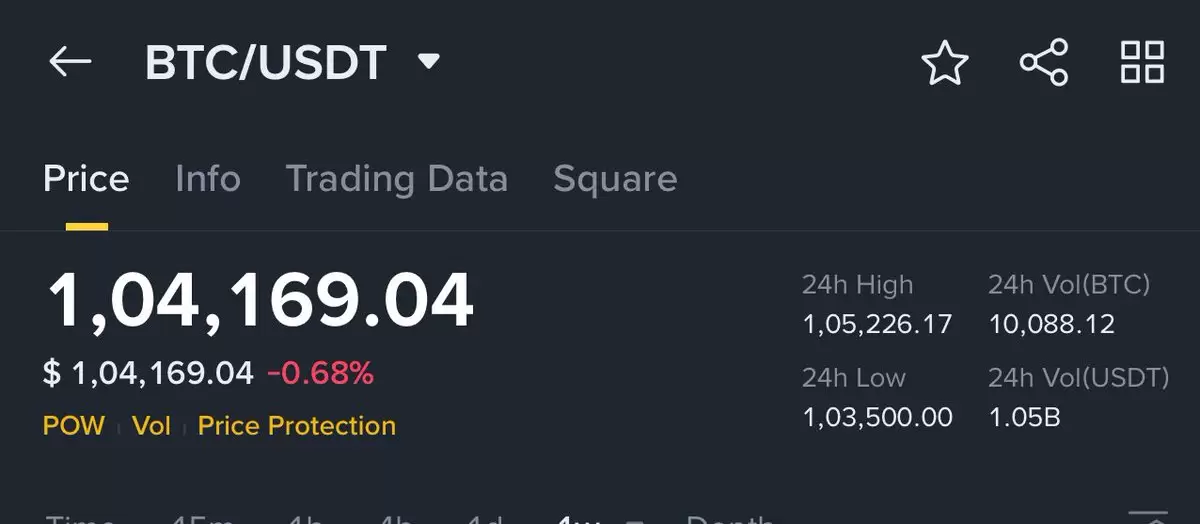
Task: Go back using the left arrow
Action: tap(70, 63)
